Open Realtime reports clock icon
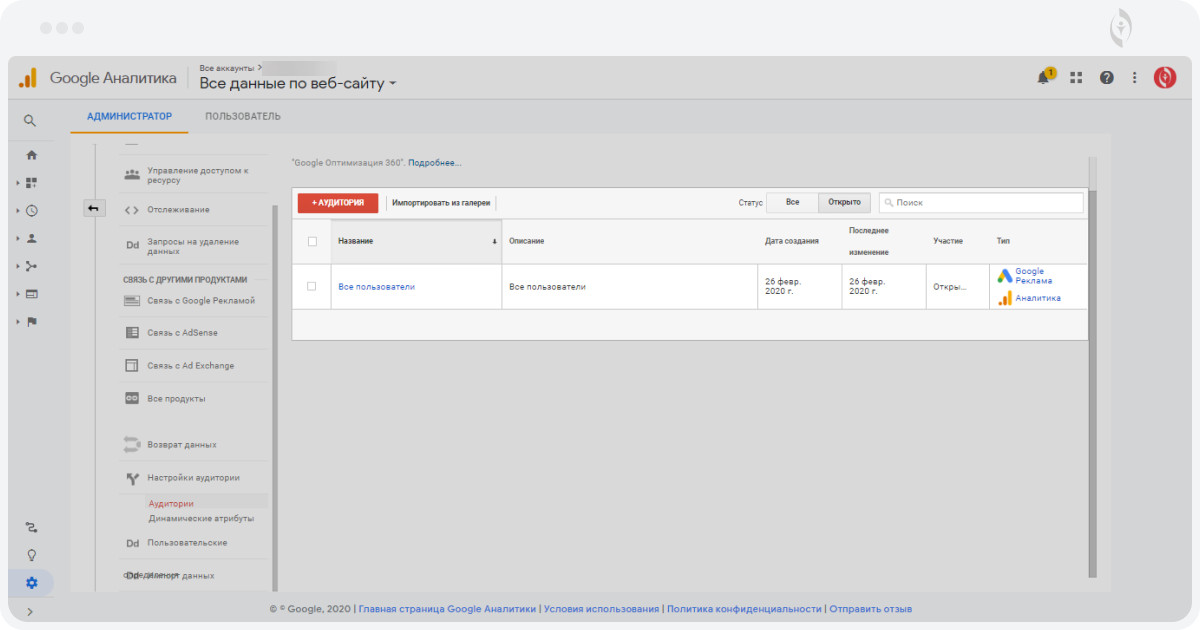 (31, 211)
